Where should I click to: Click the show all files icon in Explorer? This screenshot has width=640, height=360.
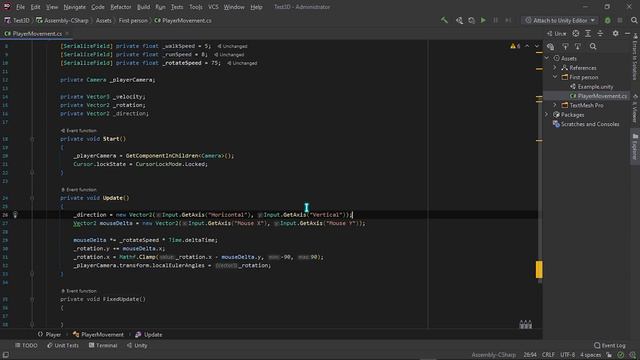point(551,47)
